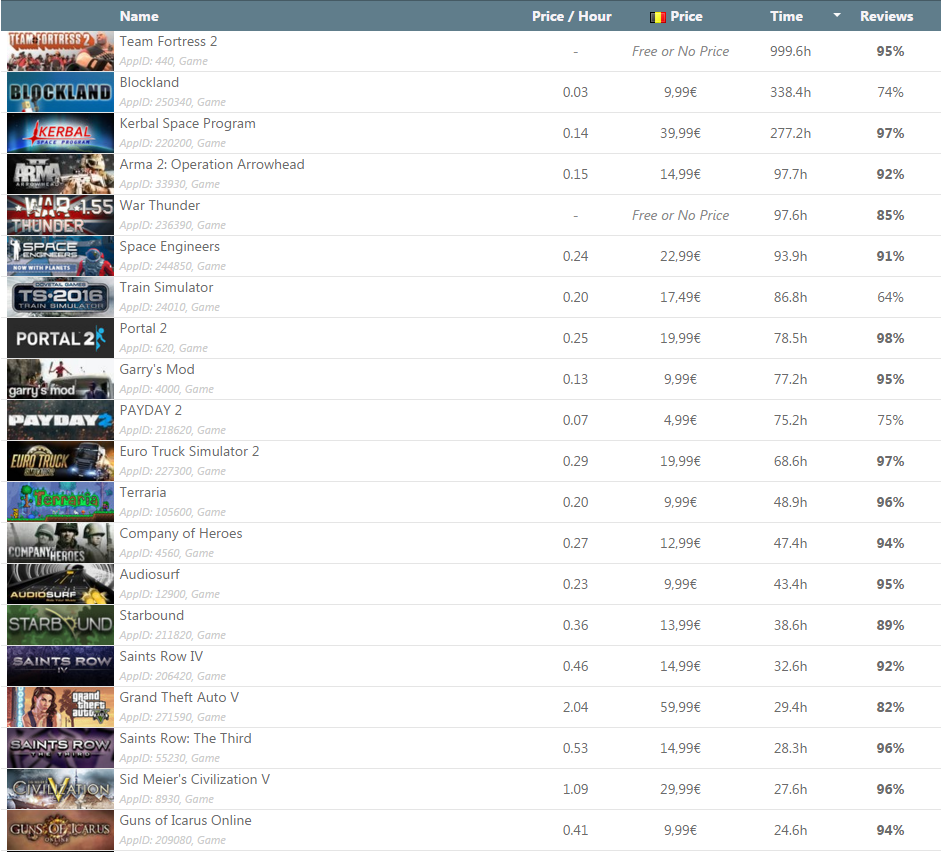
Task: Open the Saints Row: The Third thumbnail
Action: tap(60, 748)
